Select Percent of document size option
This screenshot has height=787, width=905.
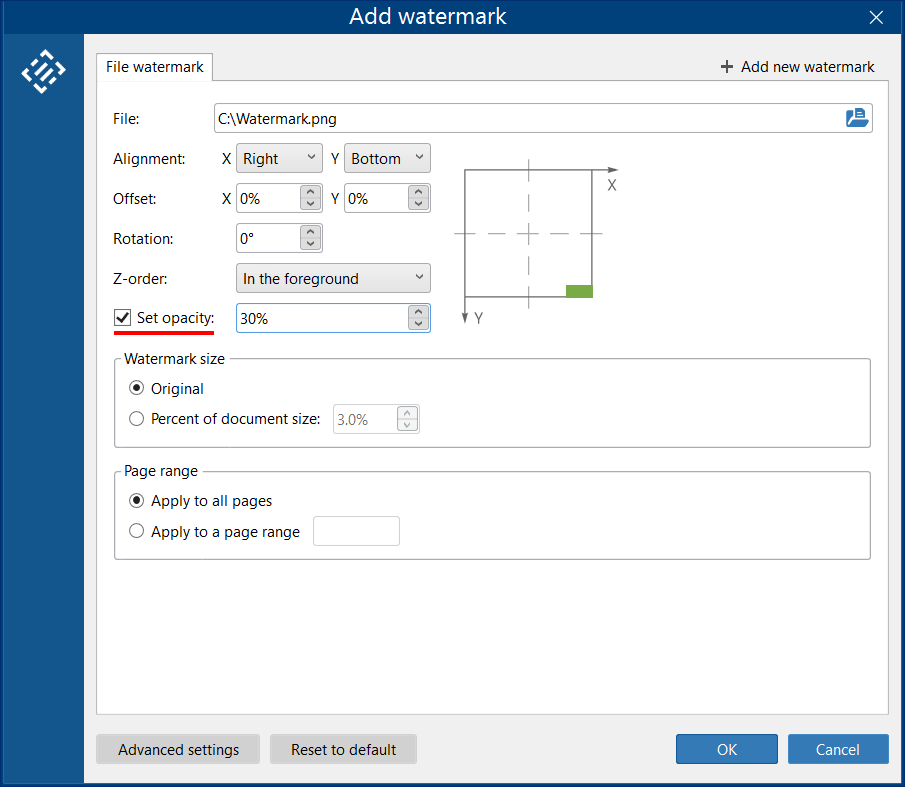[136, 418]
